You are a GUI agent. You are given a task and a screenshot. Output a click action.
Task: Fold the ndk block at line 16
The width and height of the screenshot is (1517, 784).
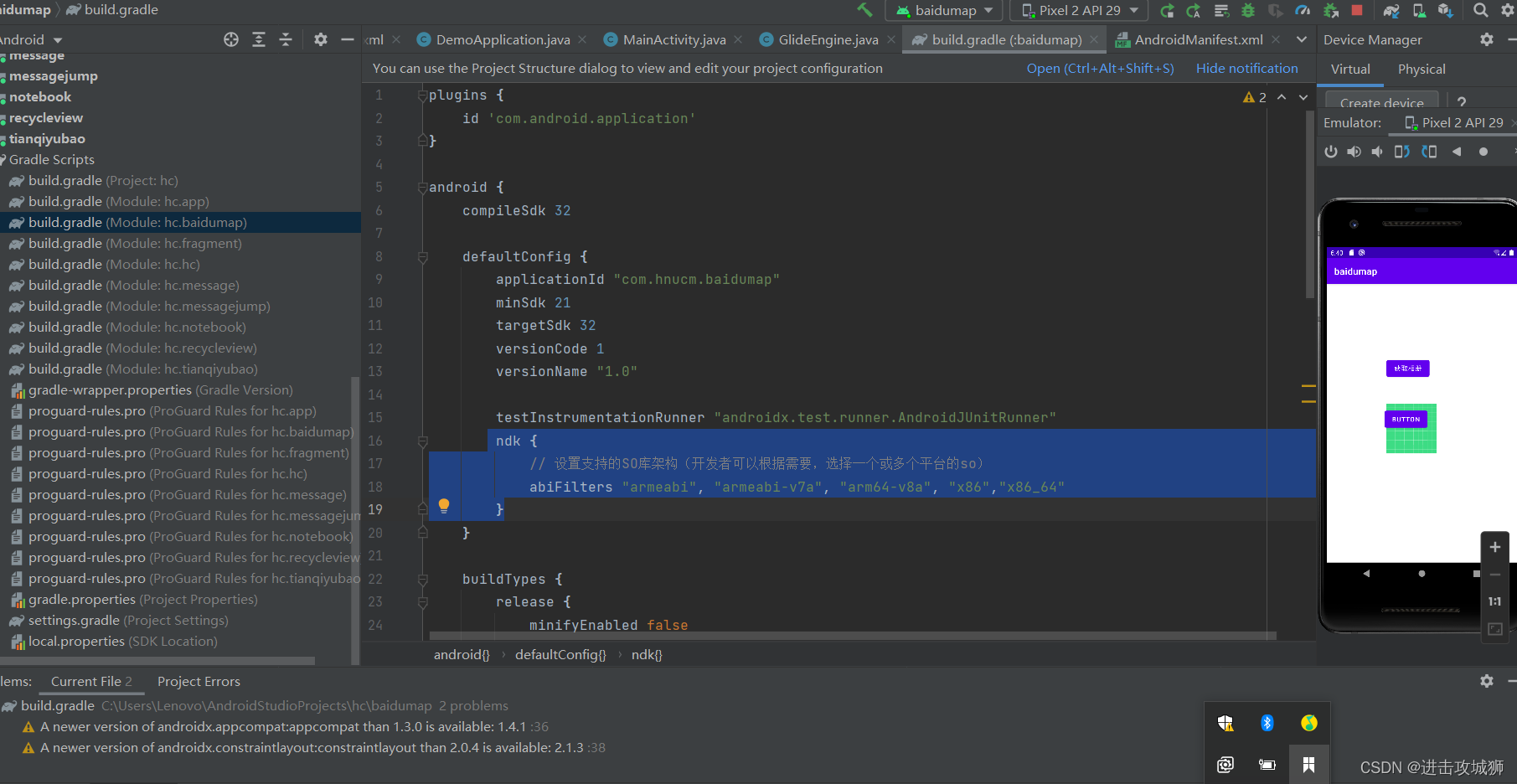click(x=423, y=441)
